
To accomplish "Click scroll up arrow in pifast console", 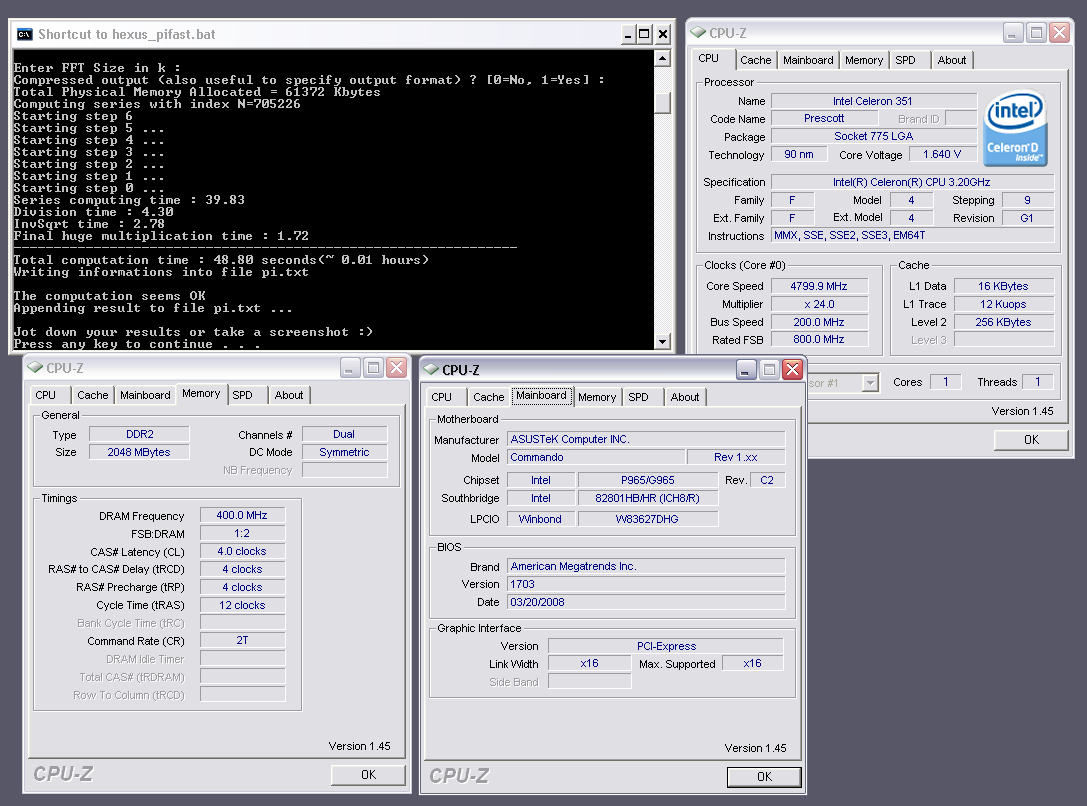I will 663,59.
